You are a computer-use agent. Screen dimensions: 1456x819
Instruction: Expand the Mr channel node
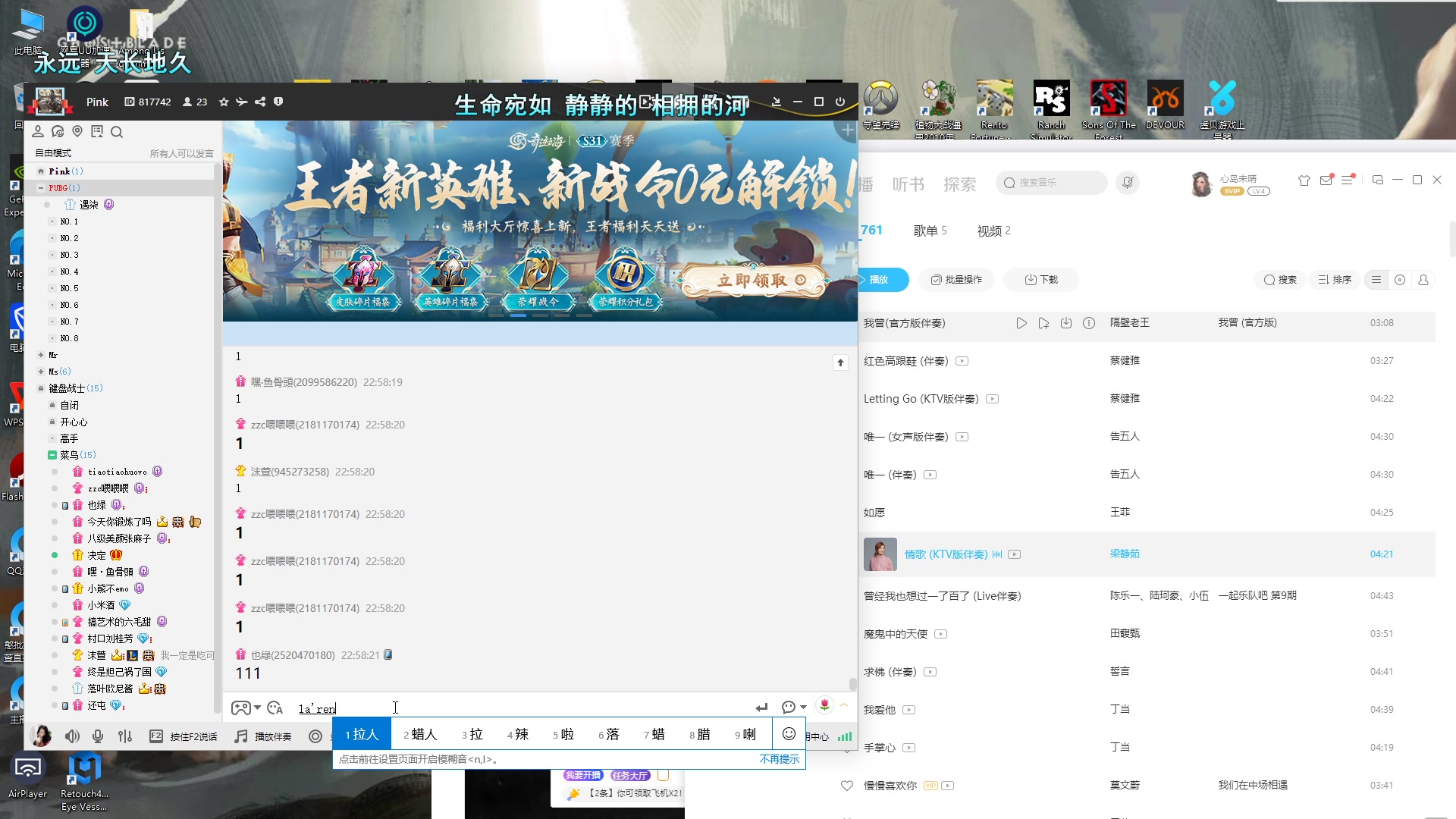pos(41,355)
